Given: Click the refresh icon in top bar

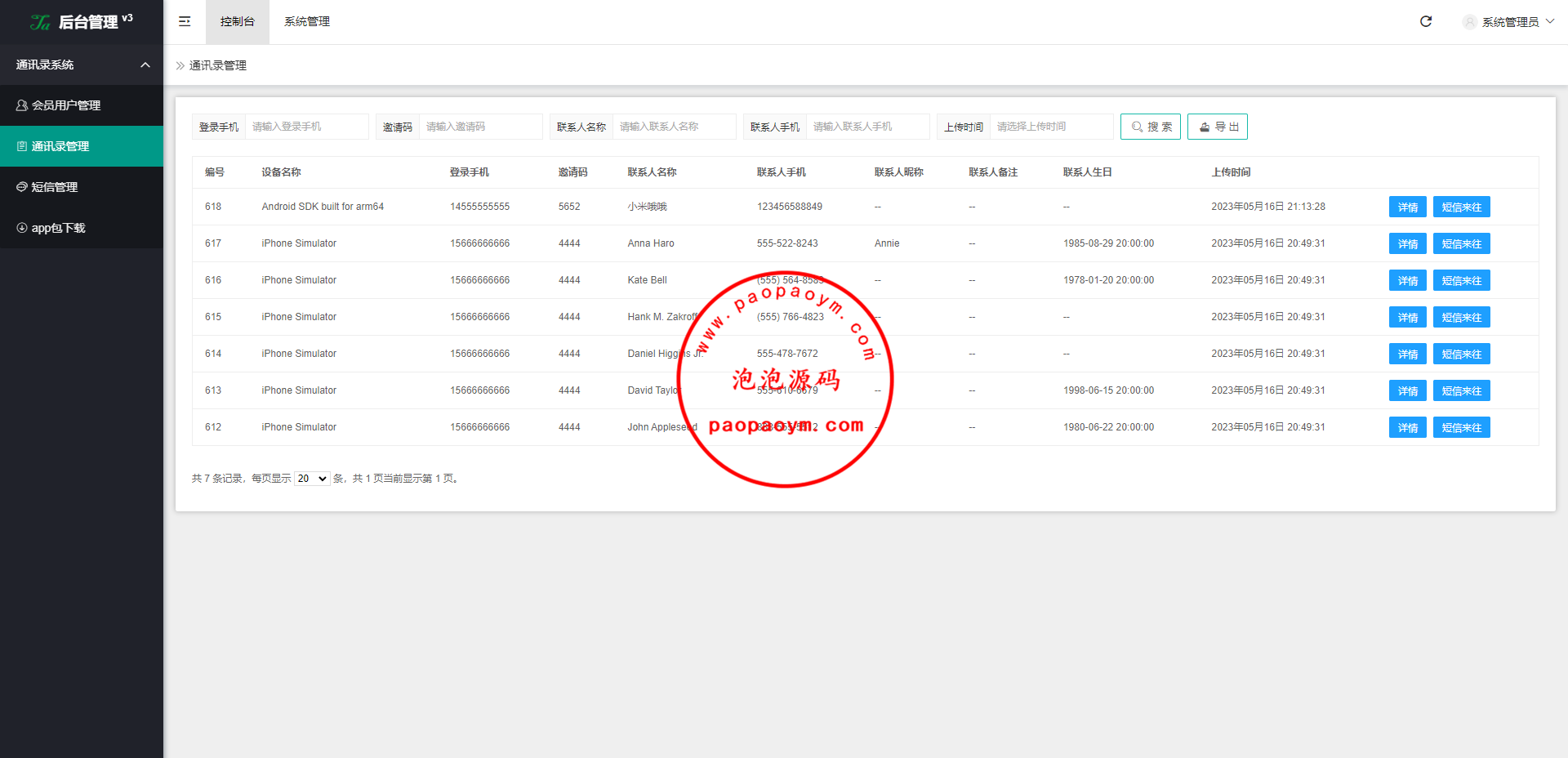Looking at the screenshot, I should pyautogui.click(x=1426, y=21).
